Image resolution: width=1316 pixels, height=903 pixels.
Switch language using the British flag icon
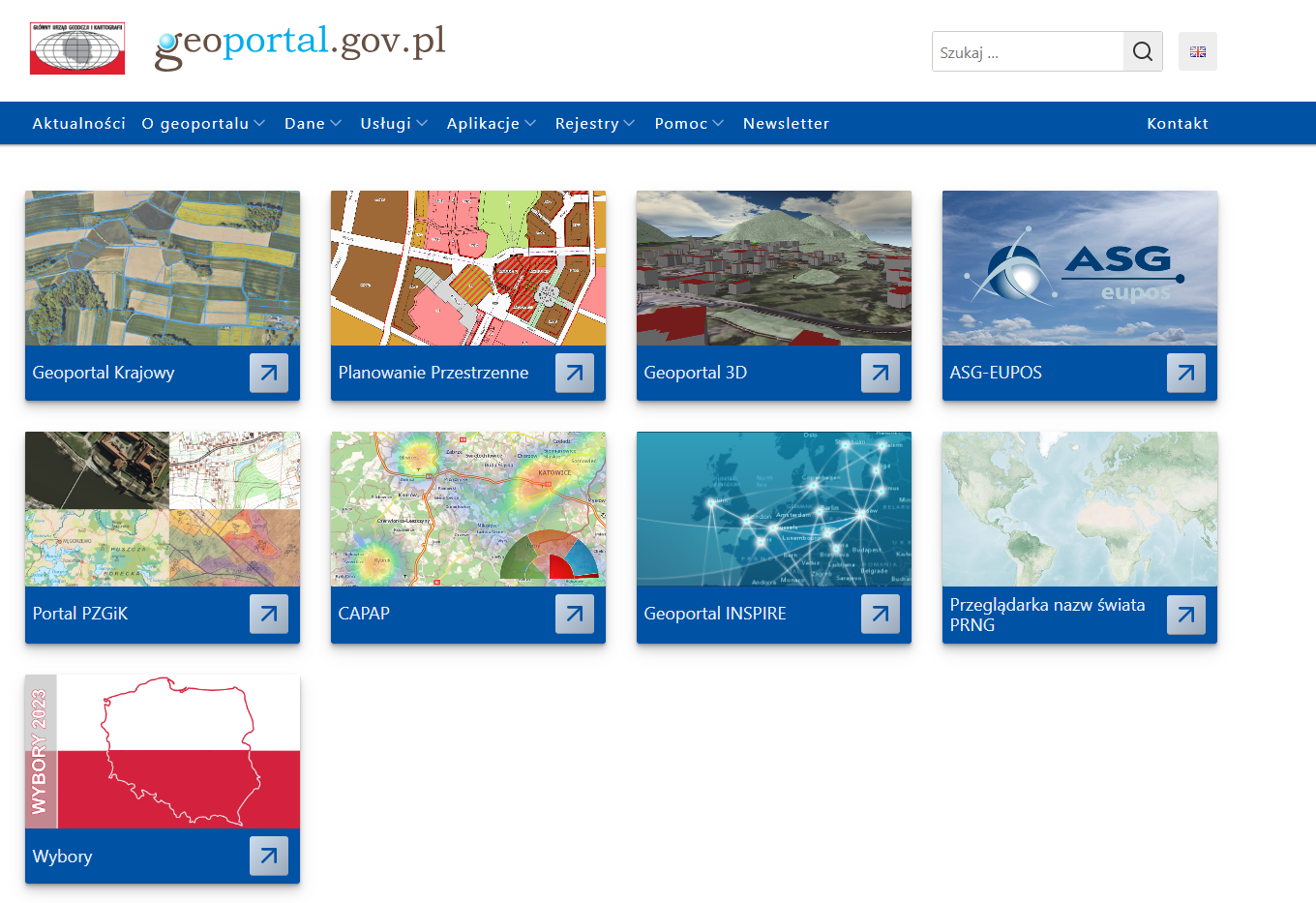1197,51
